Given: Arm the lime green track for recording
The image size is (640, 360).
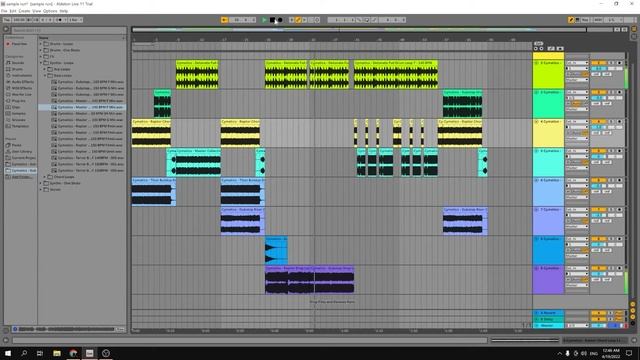Looking at the screenshot, I should tap(620, 63).
